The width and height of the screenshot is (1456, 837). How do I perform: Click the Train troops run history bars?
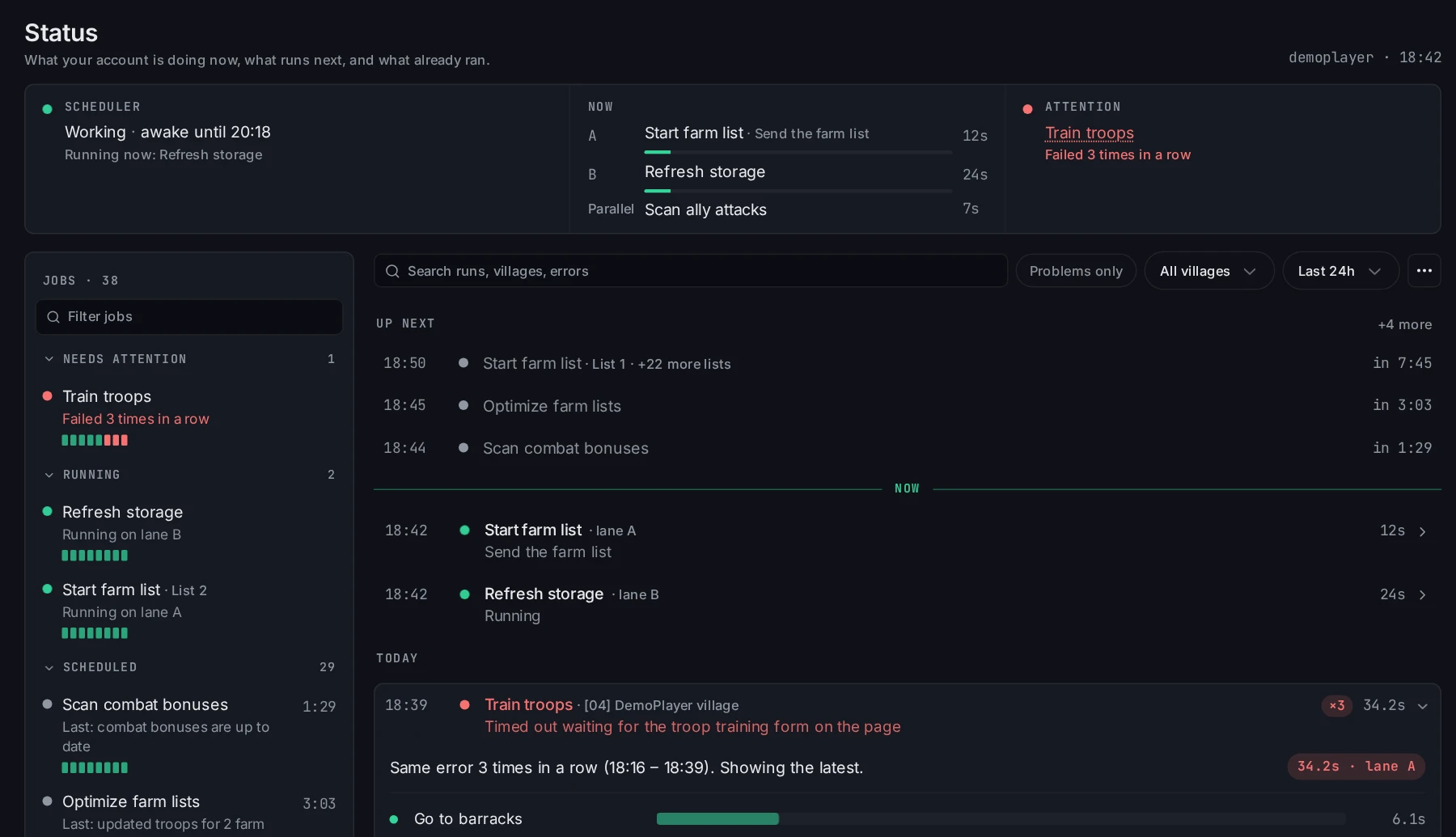pyautogui.click(x=95, y=441)
